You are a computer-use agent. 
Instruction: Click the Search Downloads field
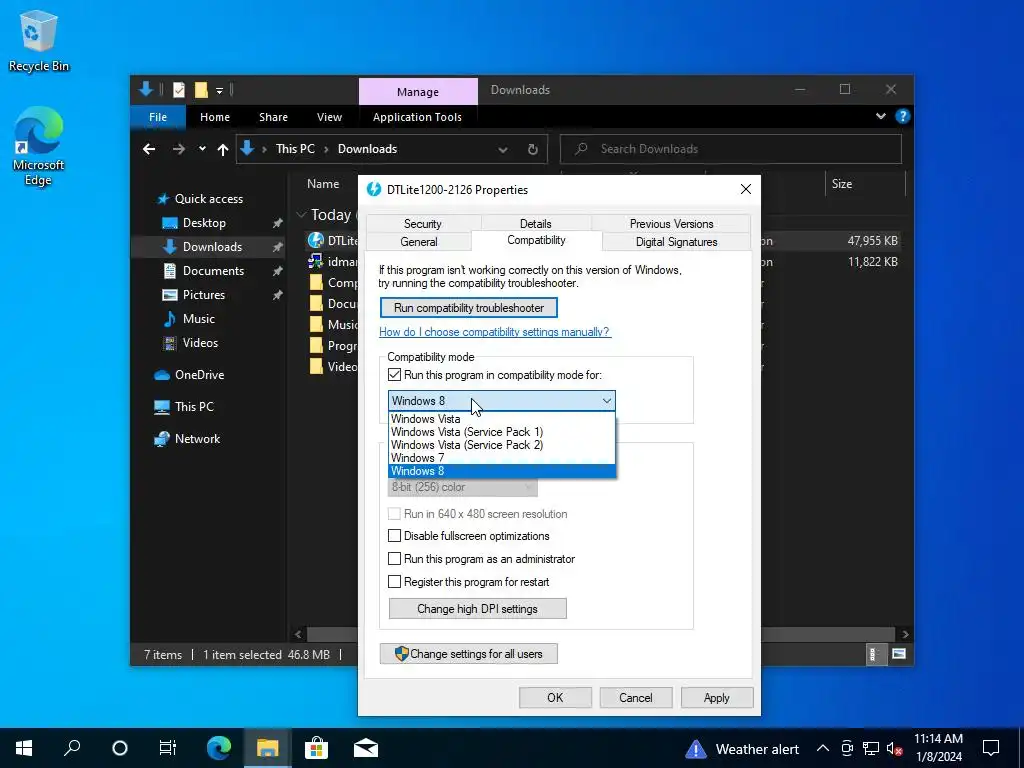click(x=731, y=149)
